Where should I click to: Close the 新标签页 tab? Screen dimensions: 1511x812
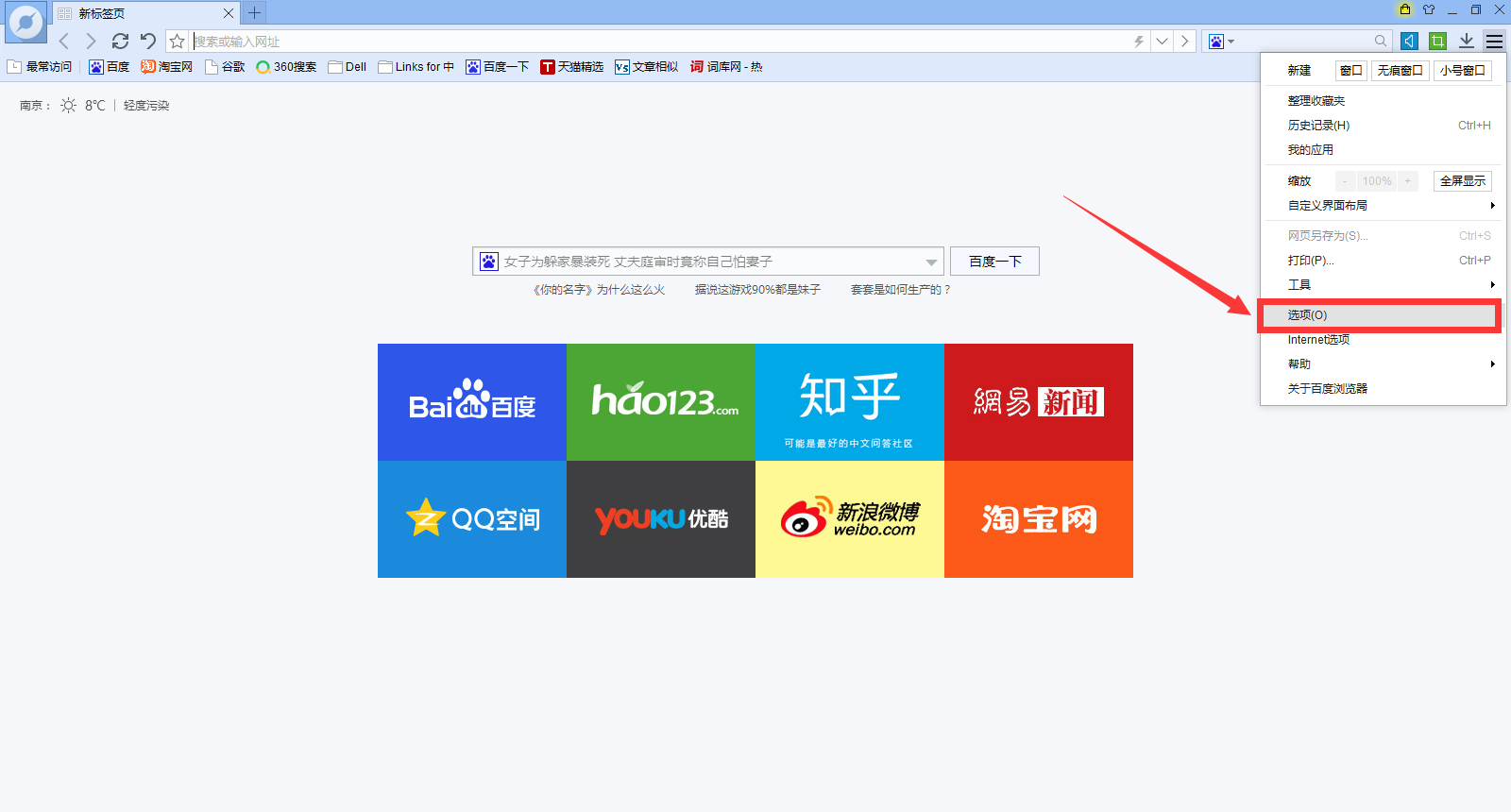click(x=229, y=13)
